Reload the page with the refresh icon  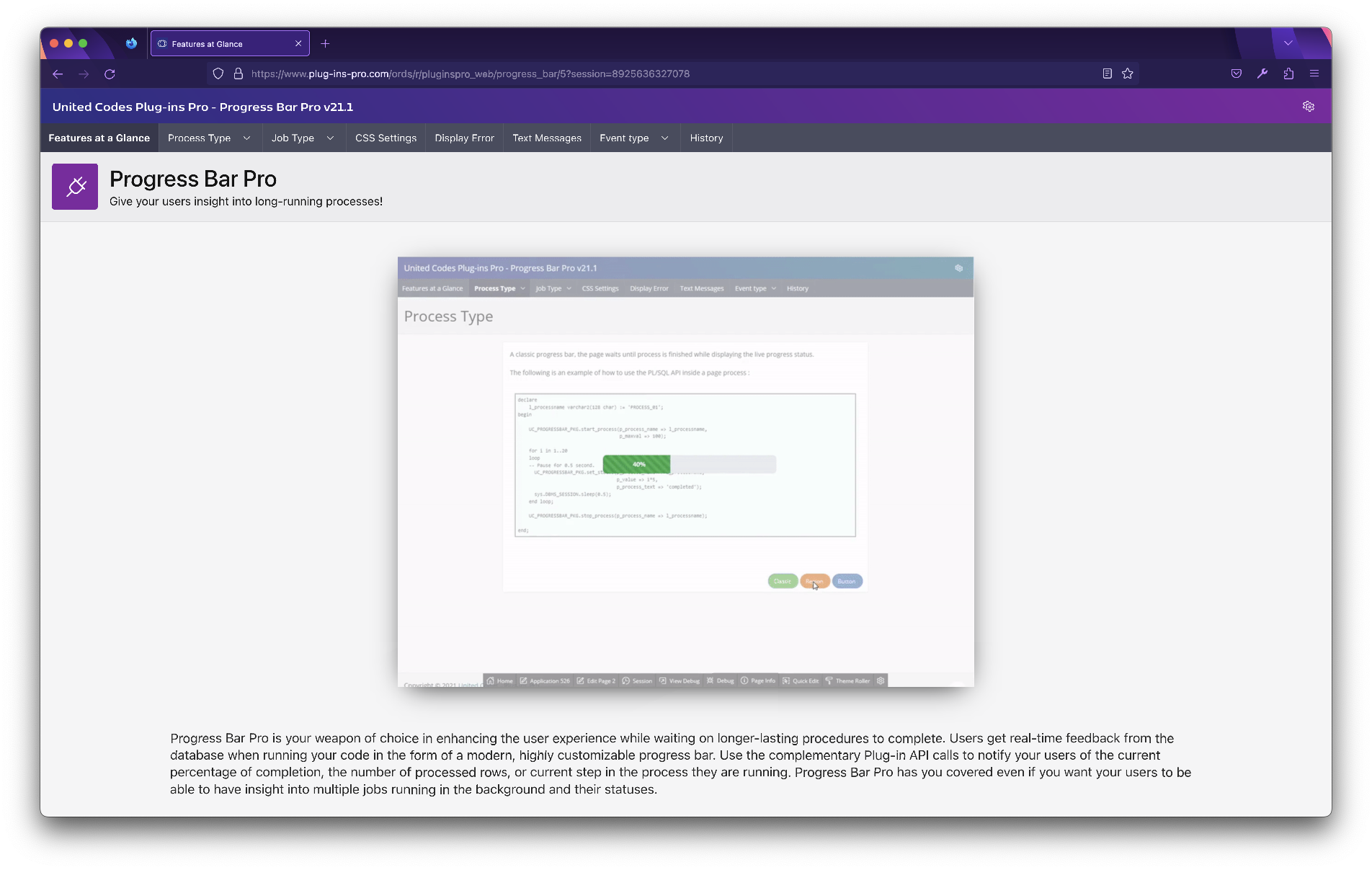coord(110,74)
